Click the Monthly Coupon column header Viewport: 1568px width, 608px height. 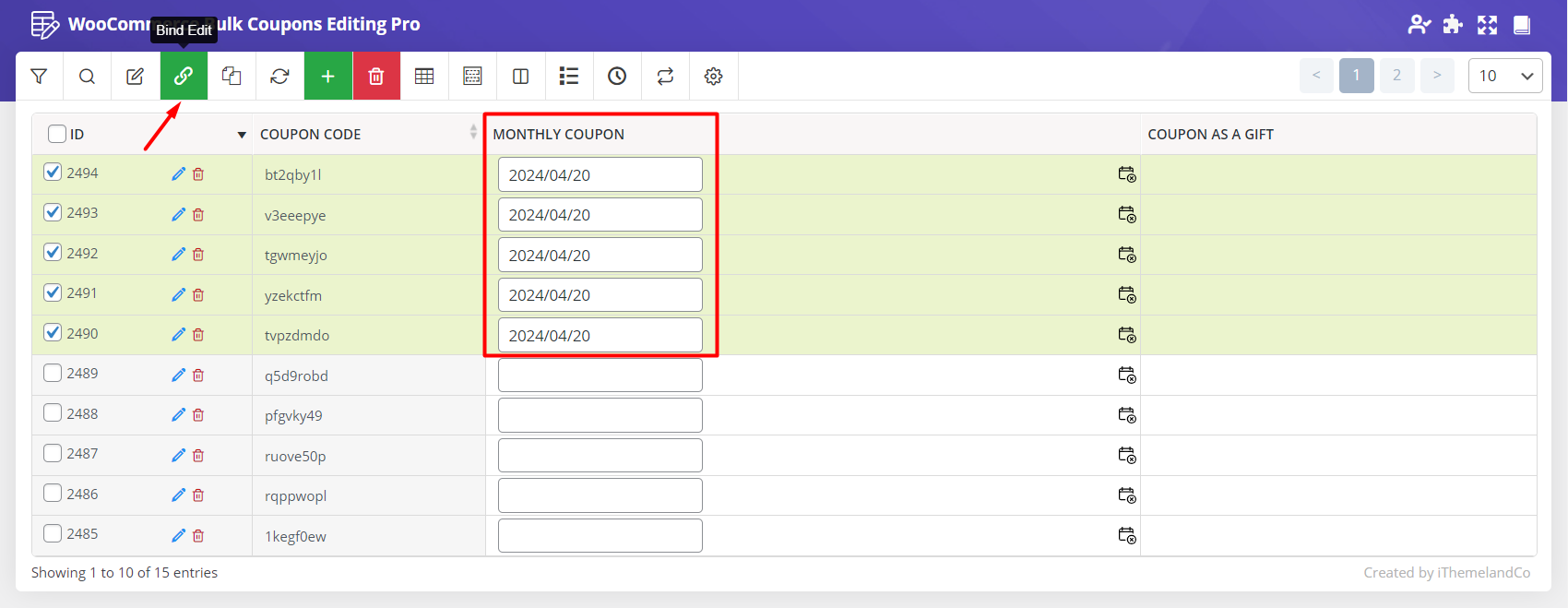coord(558,134)
